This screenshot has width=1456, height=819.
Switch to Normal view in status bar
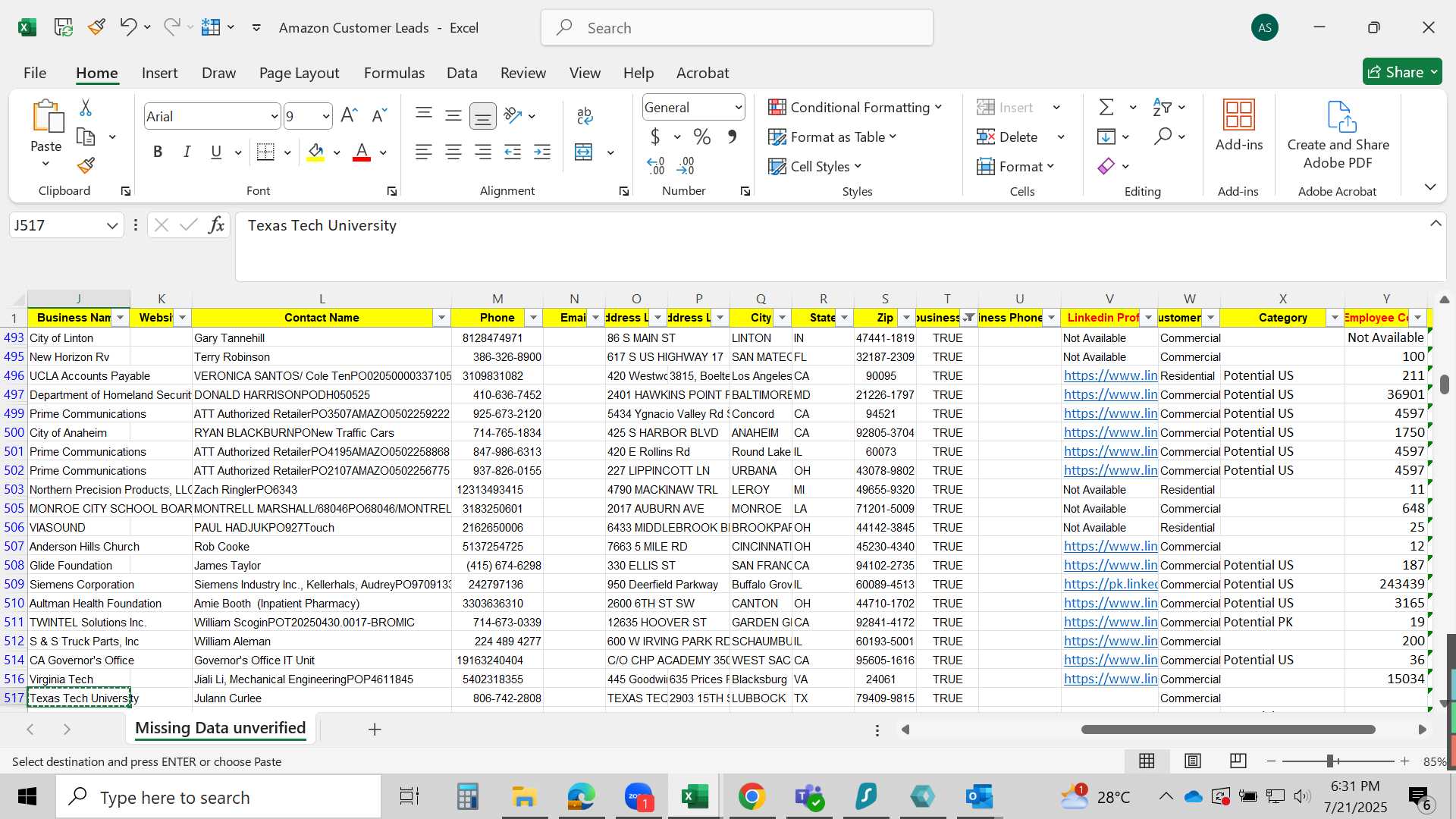pyautogui.click(x=1147, y=761)
